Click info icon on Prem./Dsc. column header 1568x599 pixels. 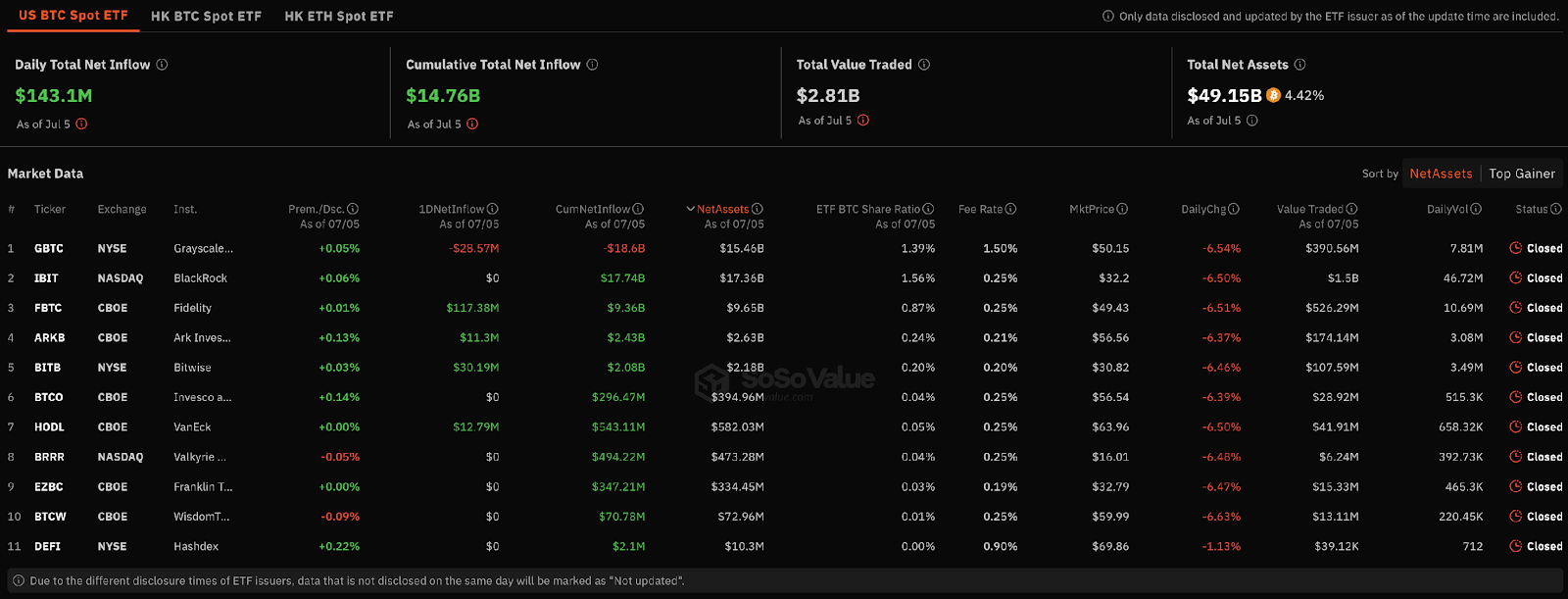coord(353,209)
